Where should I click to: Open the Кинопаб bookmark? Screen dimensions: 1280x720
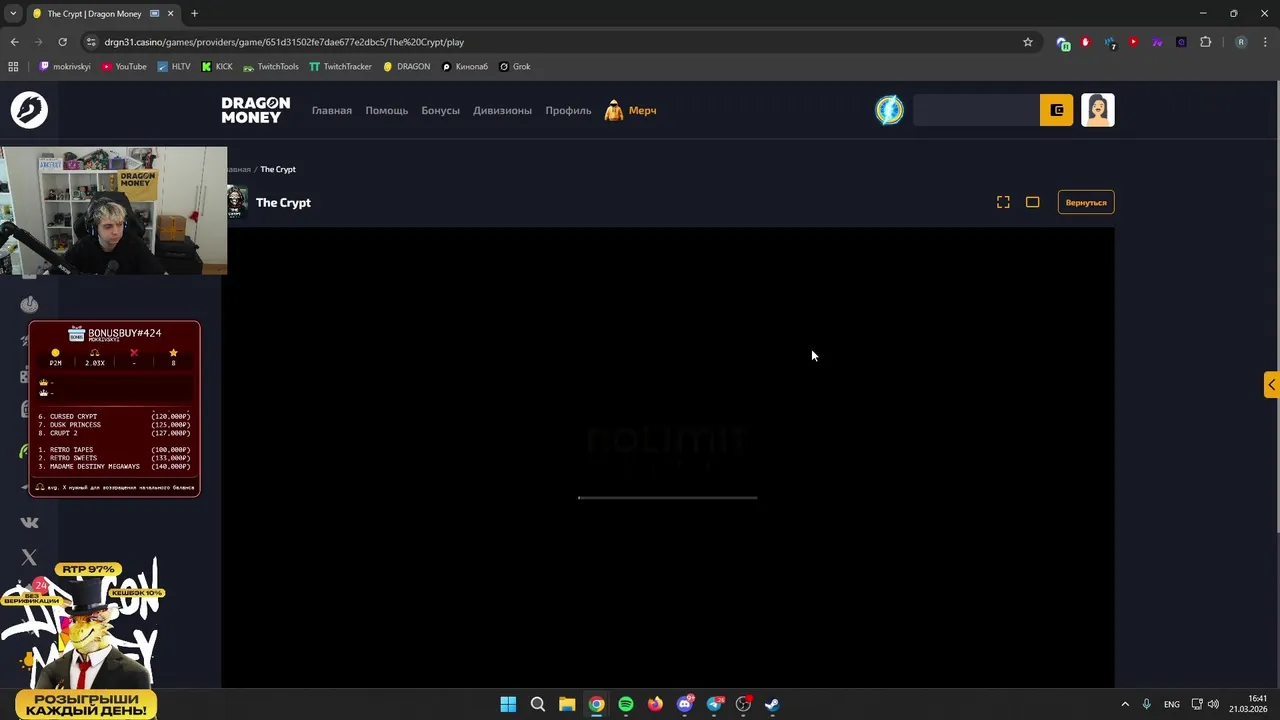click(x=465, y=67)
